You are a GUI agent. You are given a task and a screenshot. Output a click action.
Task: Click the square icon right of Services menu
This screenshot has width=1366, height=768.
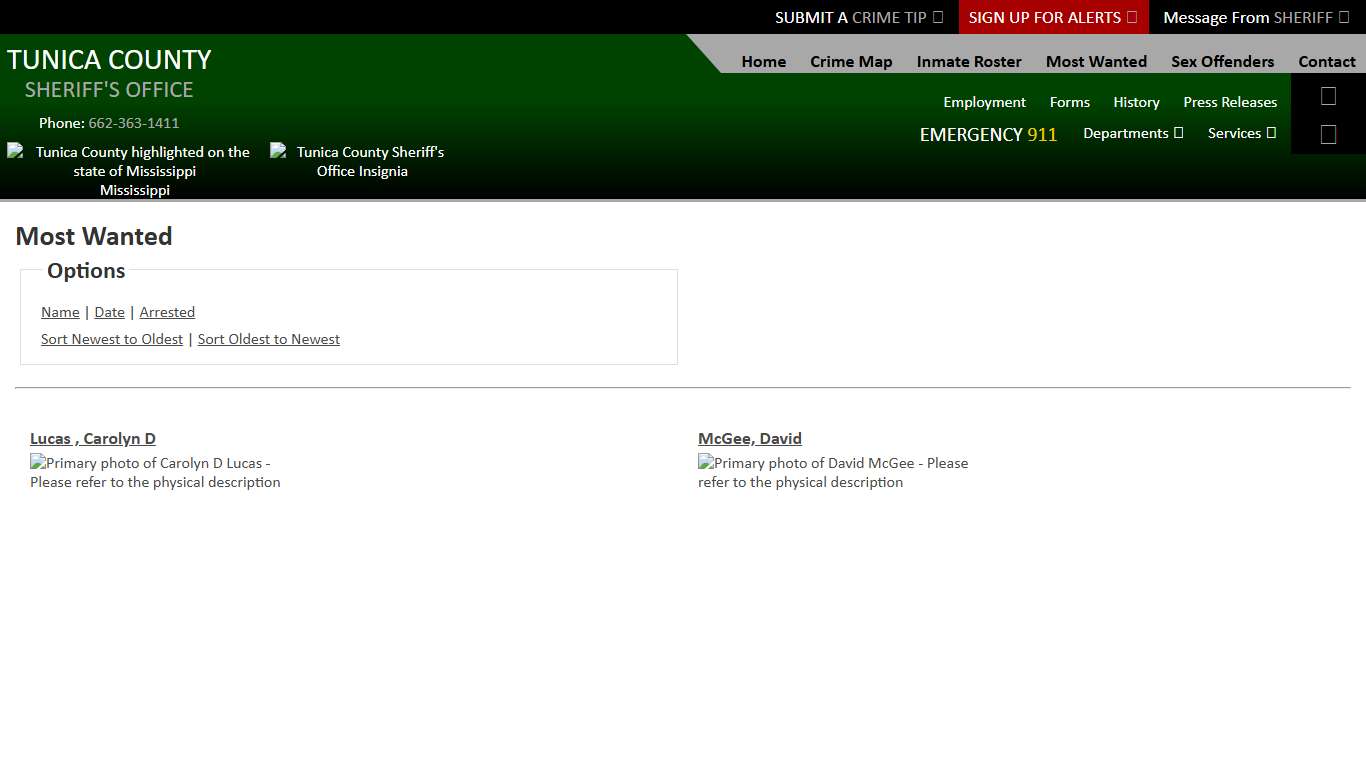[x=1328, y=134]
